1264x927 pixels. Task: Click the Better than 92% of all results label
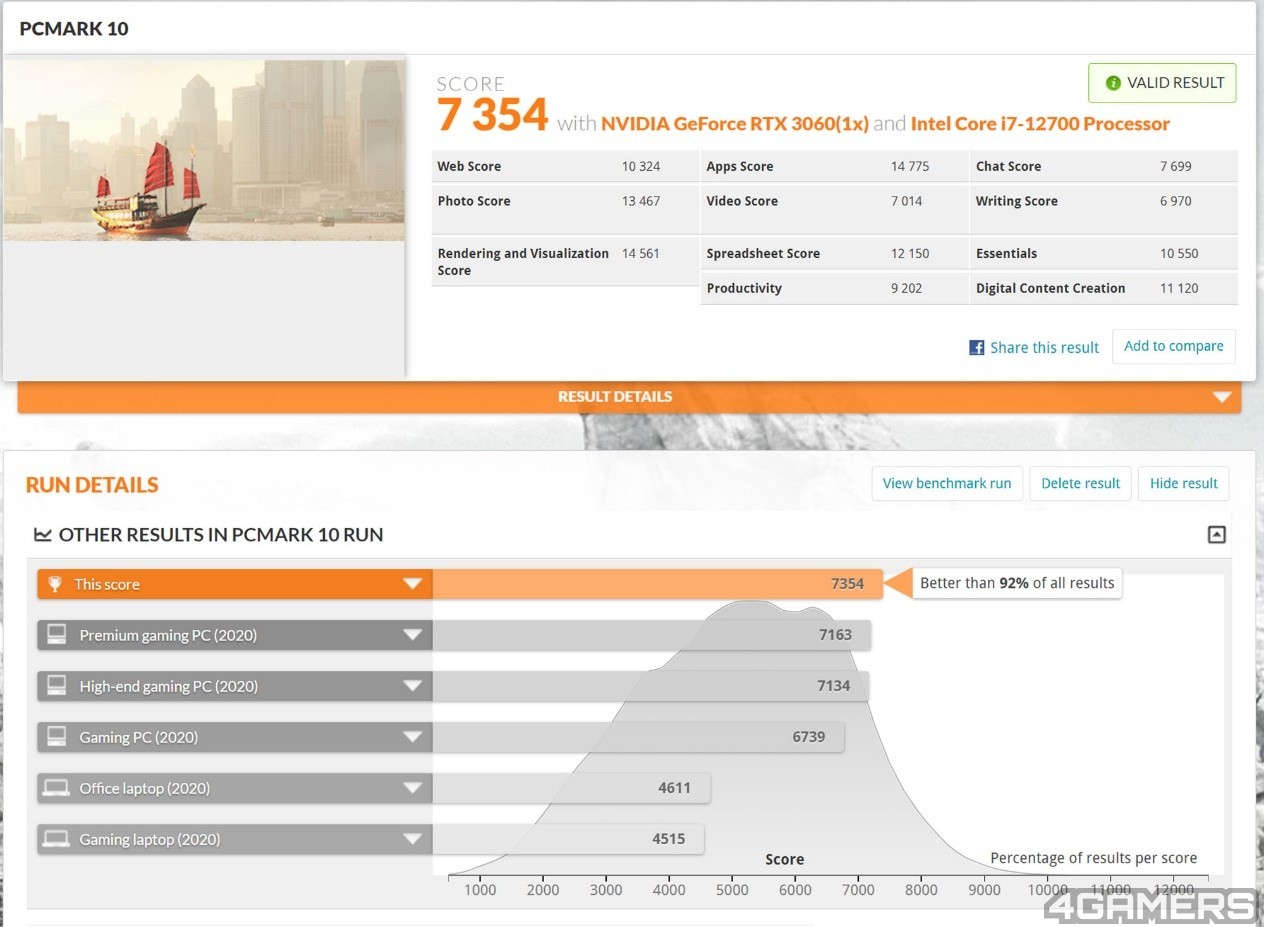pyautogui.click(x=1017, y=583)
